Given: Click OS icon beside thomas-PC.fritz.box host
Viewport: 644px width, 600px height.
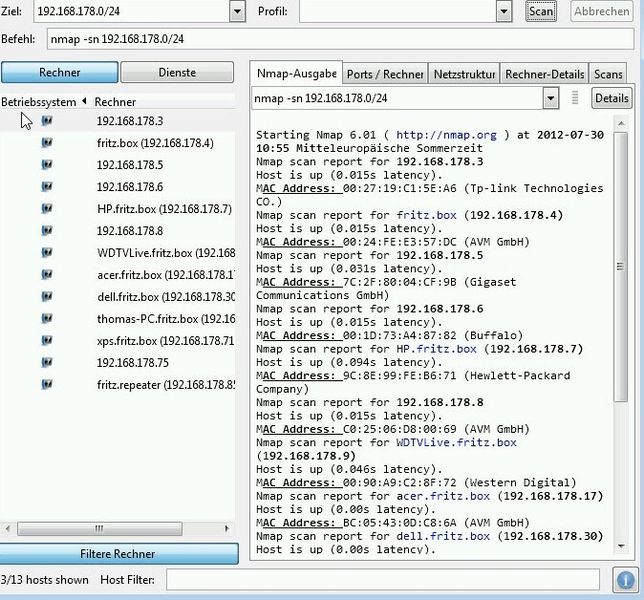Looking at the screenshot, I should tap(47, 318).
